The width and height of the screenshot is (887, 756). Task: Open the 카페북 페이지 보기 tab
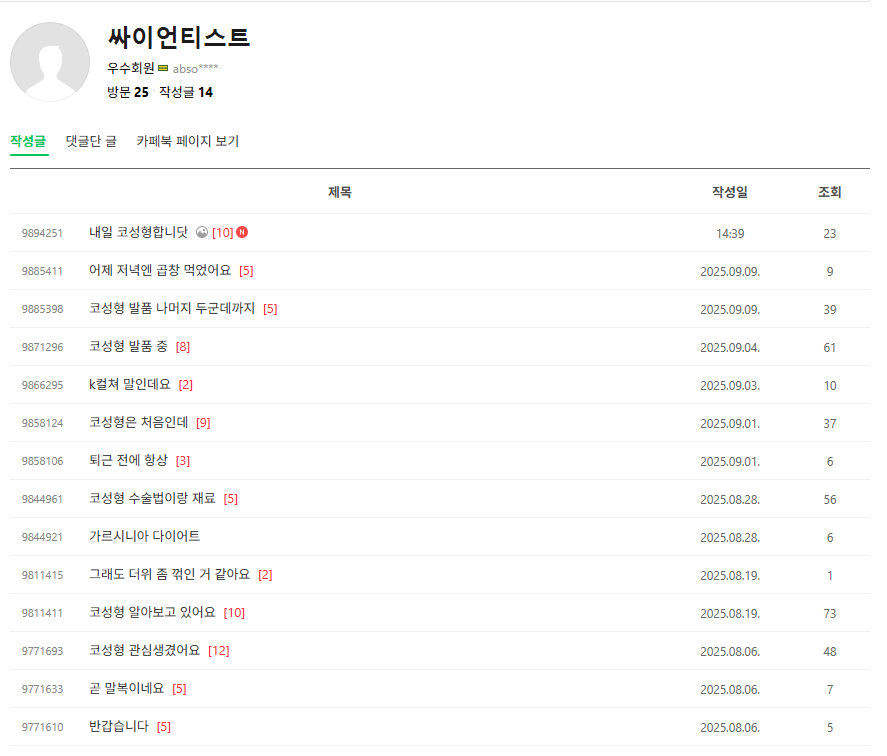click(x=188, y=141)
